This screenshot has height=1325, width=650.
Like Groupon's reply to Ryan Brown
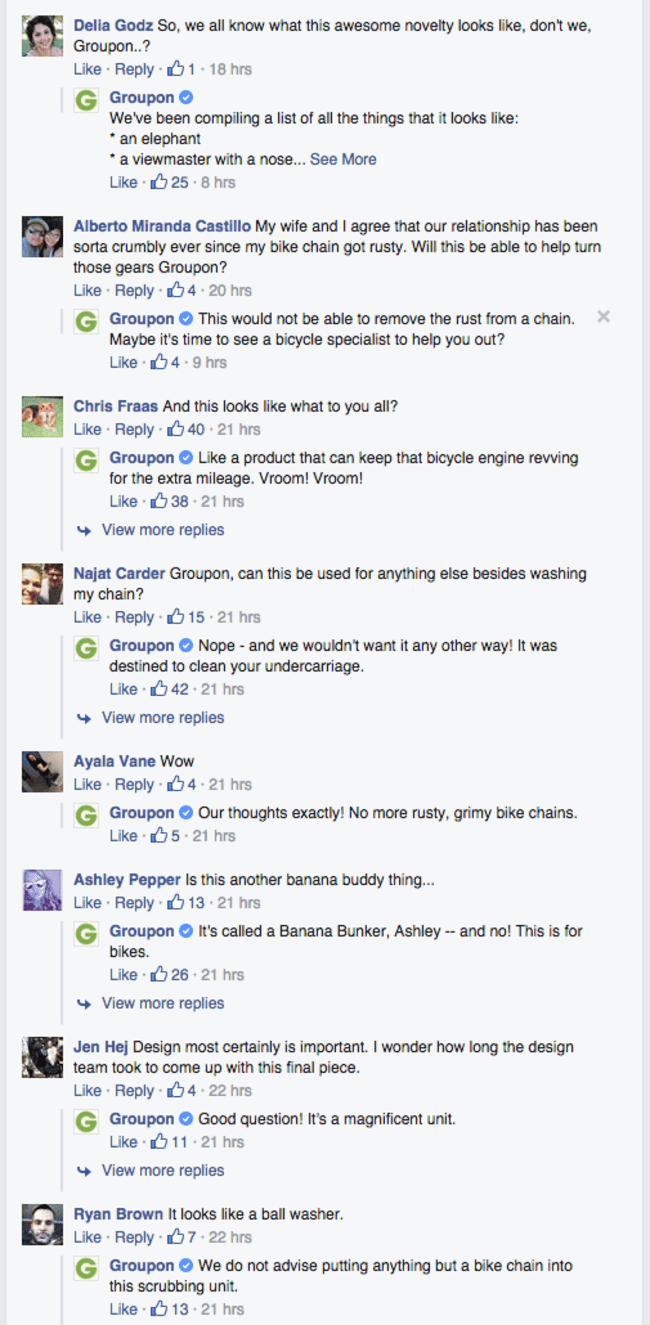pos(123,1309)
